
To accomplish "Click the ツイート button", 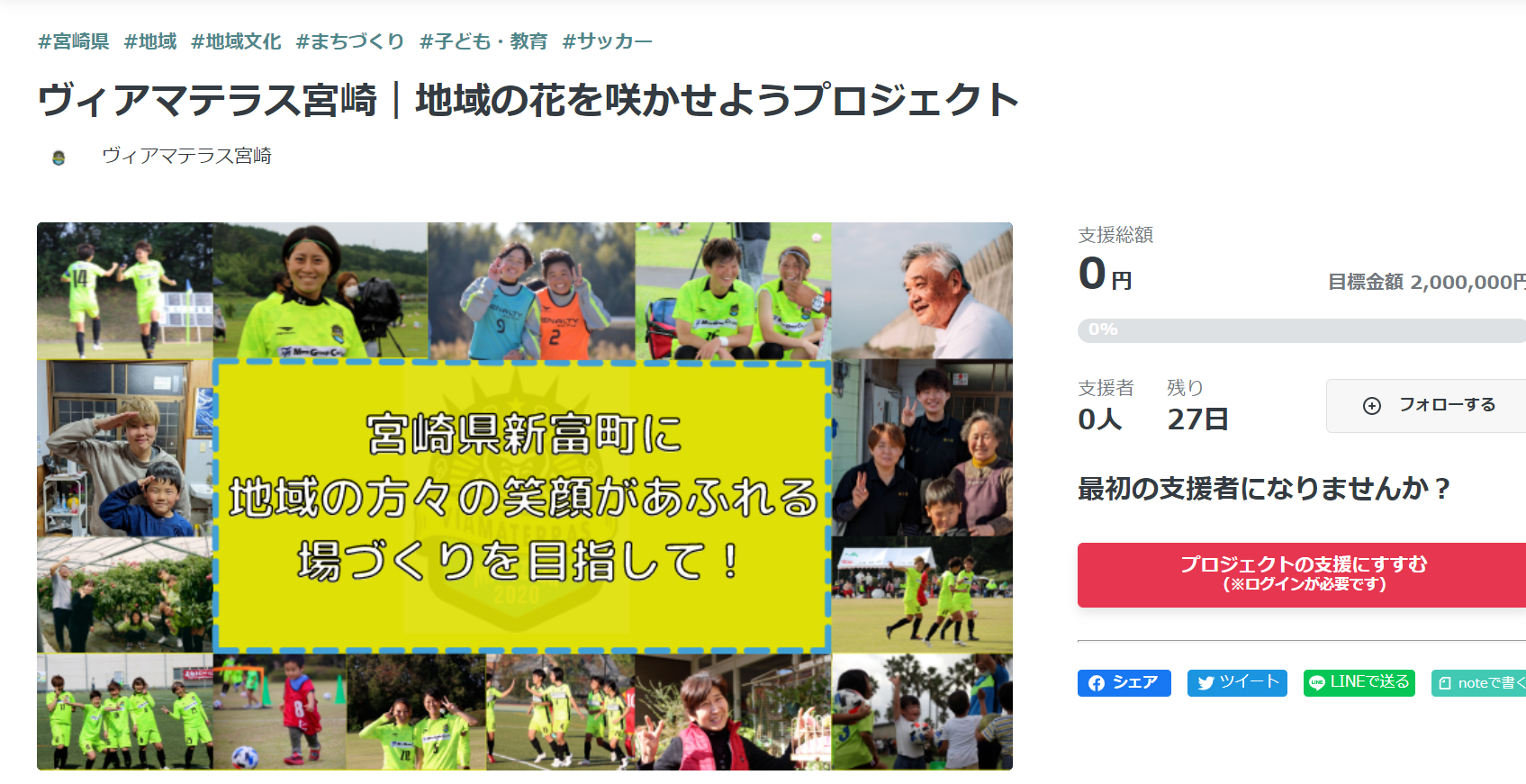I will (x=1237, y=683).
